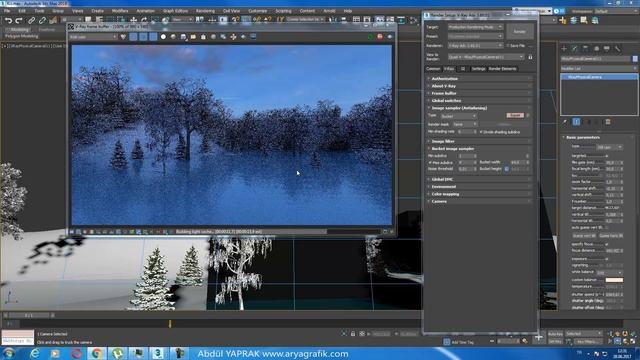Screen dimensions: 640x360
Task: Open the Renderer dropdown in Render Setup
Action: (x=476, y=46)
